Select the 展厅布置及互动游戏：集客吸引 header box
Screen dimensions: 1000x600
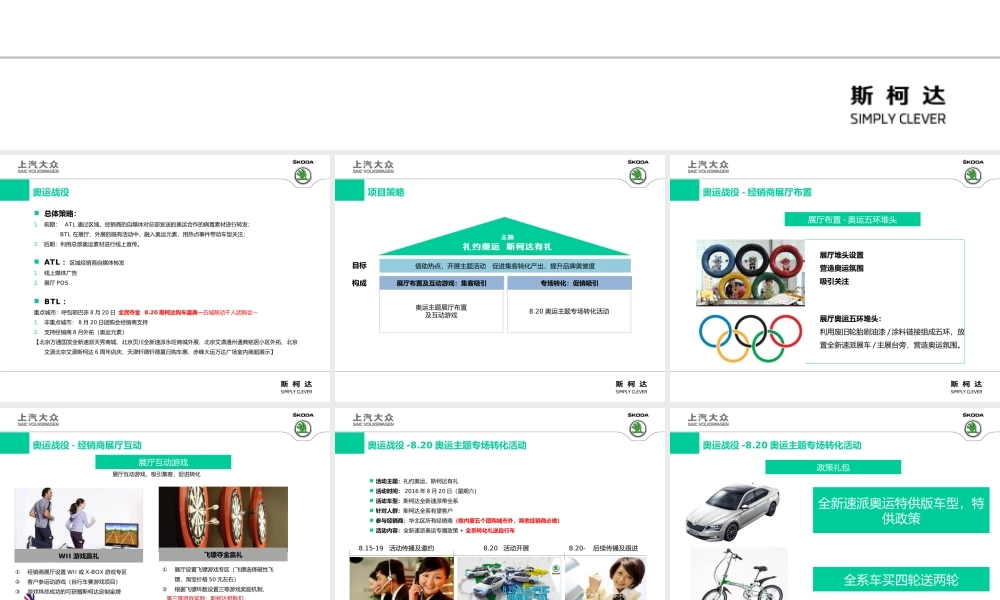pyautogui.click(x=441, y=283)
